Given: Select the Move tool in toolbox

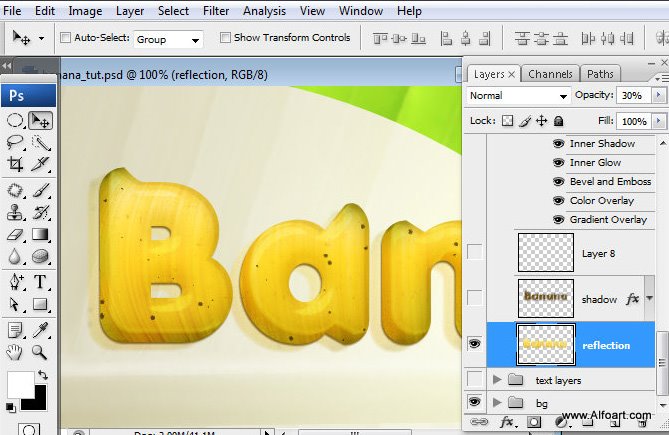Looking at the screenshot, I should click(x=41, y=121).
